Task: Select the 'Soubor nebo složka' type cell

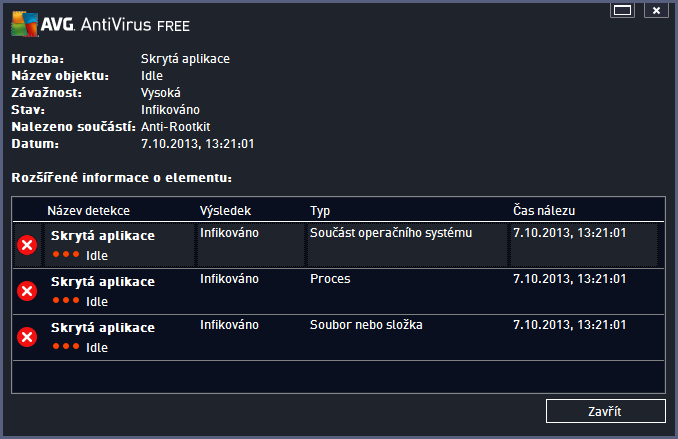Action: coord(367,325)
